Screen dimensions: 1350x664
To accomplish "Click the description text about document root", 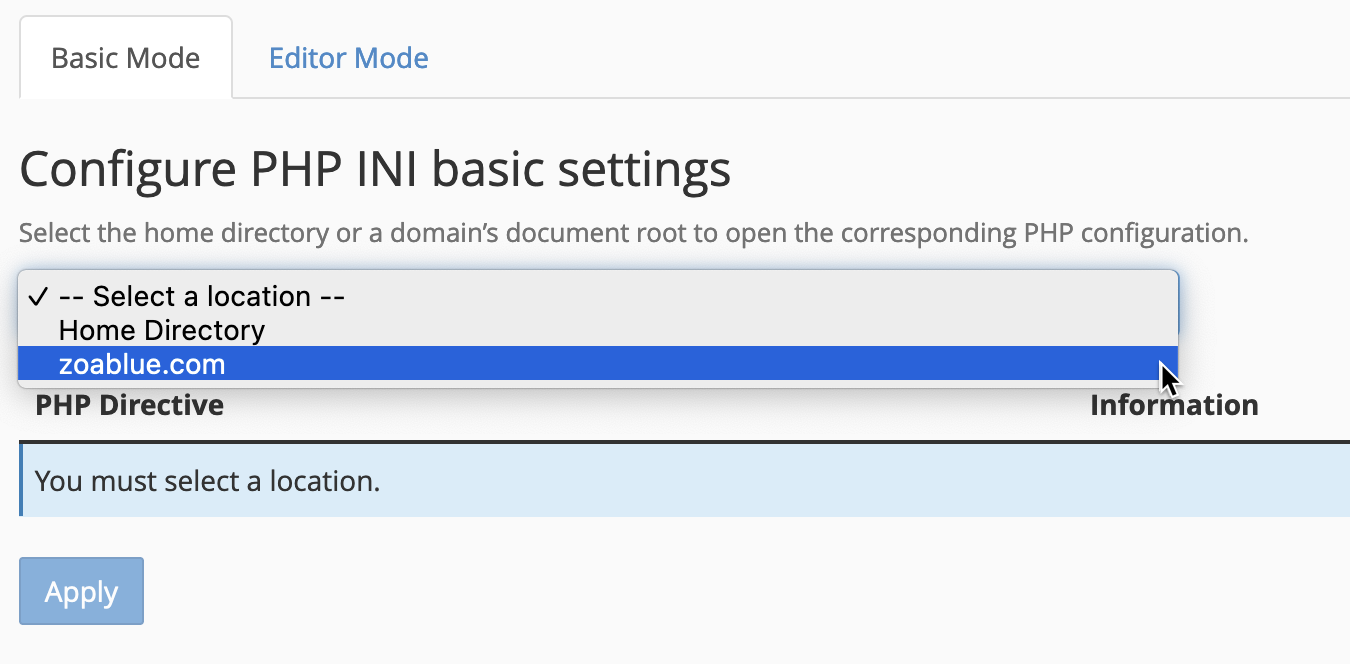I will [633, 234].
